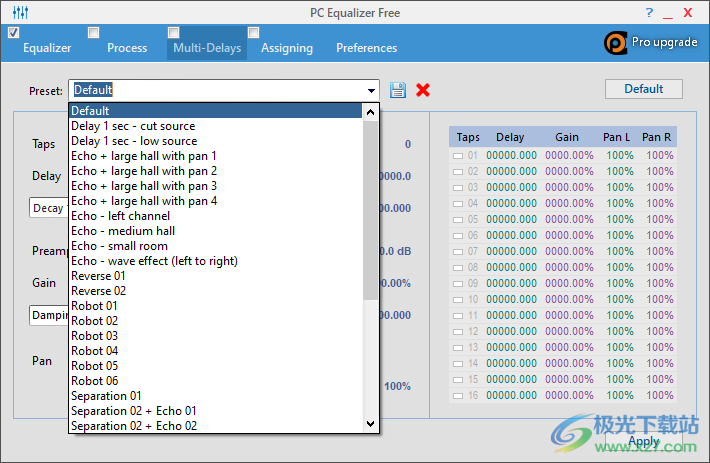Click the Gain column header in taps table
710x463 pixels.
567,137
